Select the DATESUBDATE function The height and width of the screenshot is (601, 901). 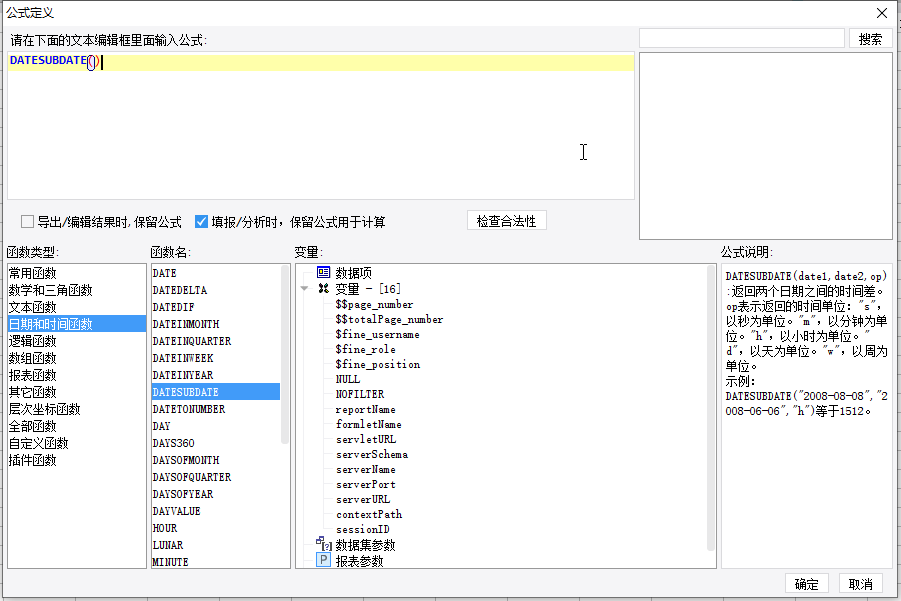(x=215, y=392)
